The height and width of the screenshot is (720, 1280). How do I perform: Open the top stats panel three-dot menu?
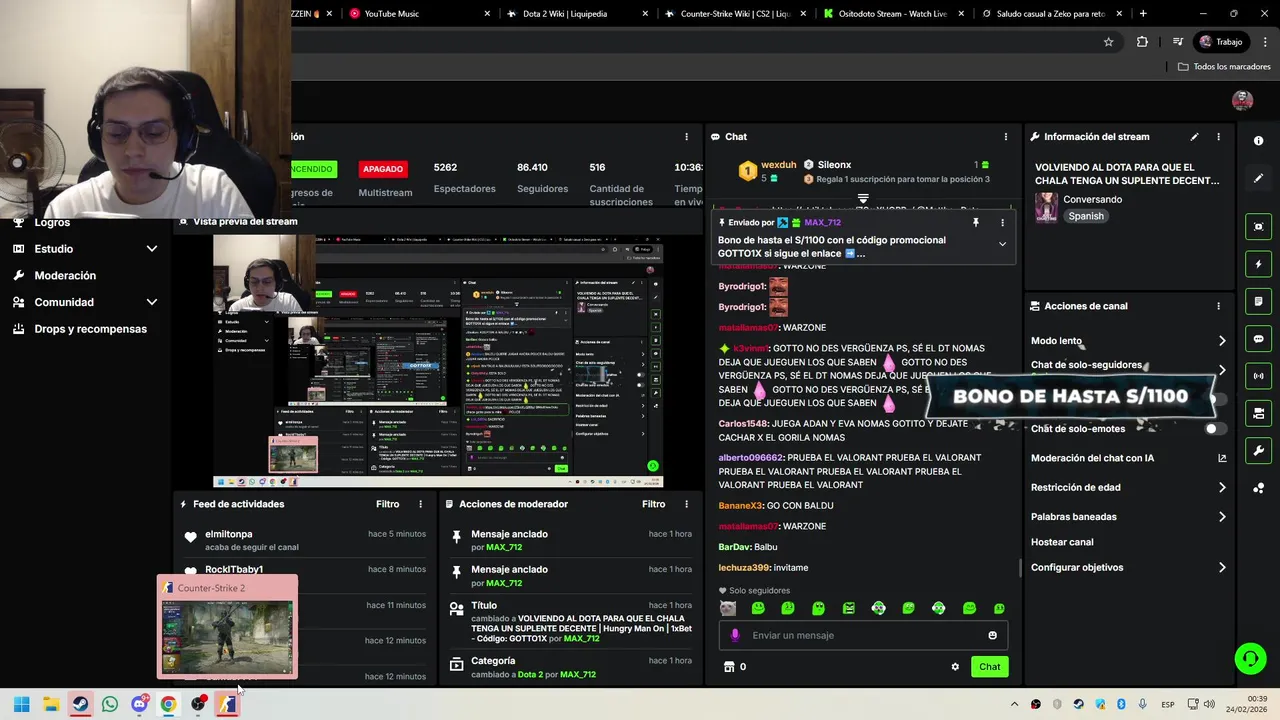click(x=686, y=137)
